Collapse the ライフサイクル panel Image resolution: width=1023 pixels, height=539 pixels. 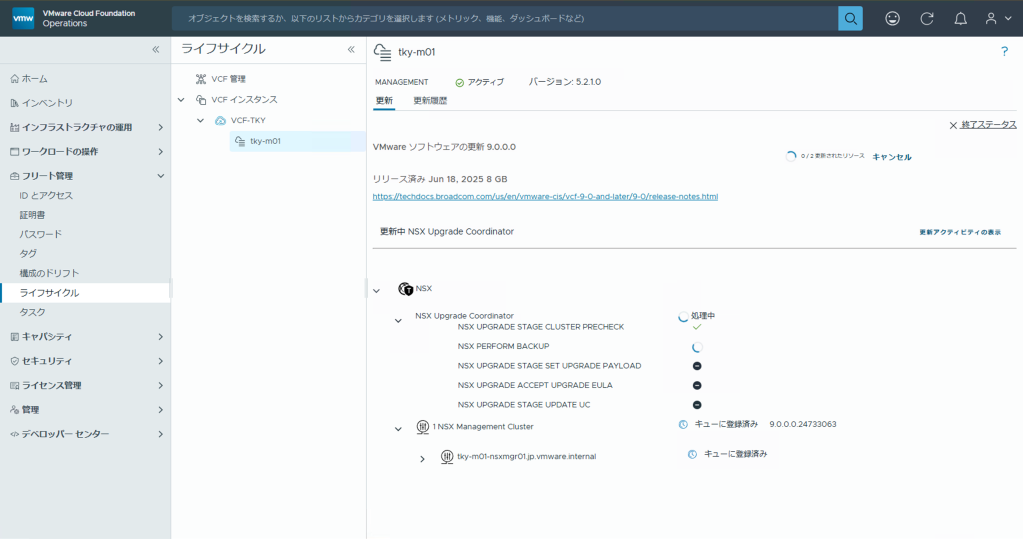pyautogui.click(x=351, y=50)
